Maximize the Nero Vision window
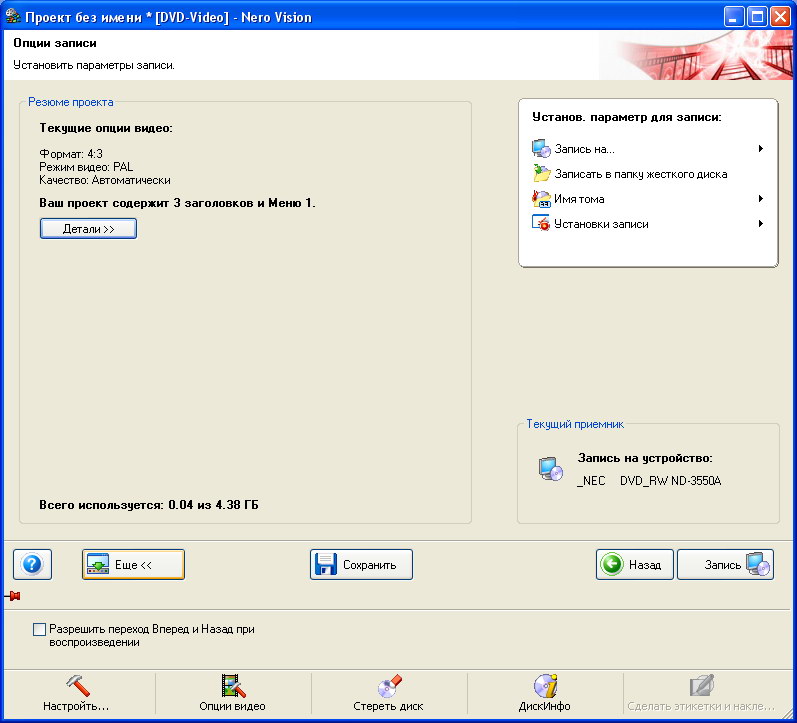 pos(756,17)
